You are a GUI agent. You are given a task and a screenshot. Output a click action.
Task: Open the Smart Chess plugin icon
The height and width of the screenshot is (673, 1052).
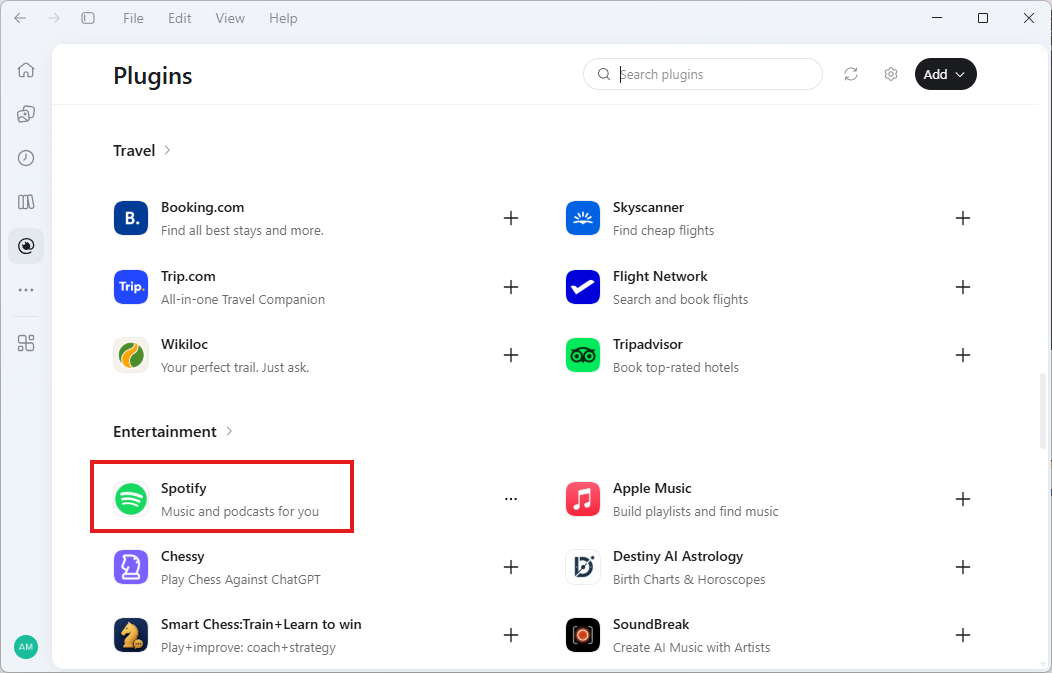pos(131,635)
